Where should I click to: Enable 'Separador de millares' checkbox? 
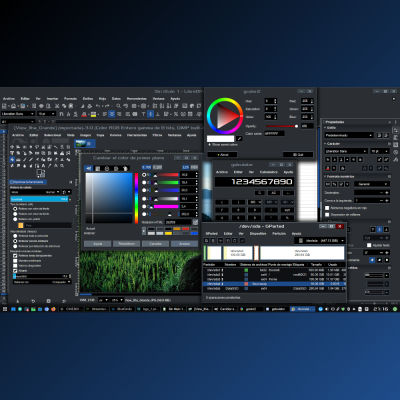327,215
